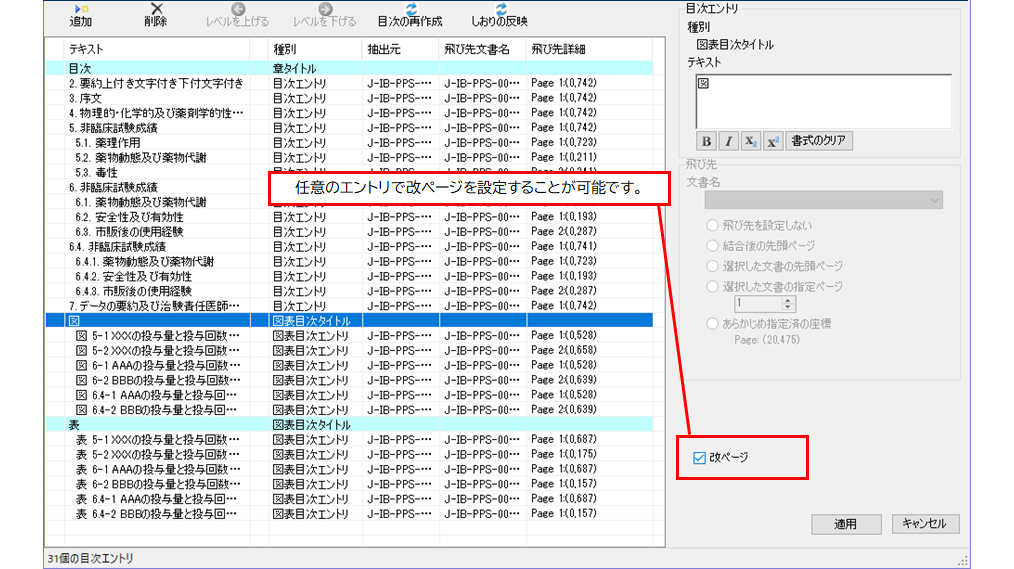The height and width of the screenshot is (569, 1014).
Task: Toggle italic formatting button
Action: coord(729,141)
